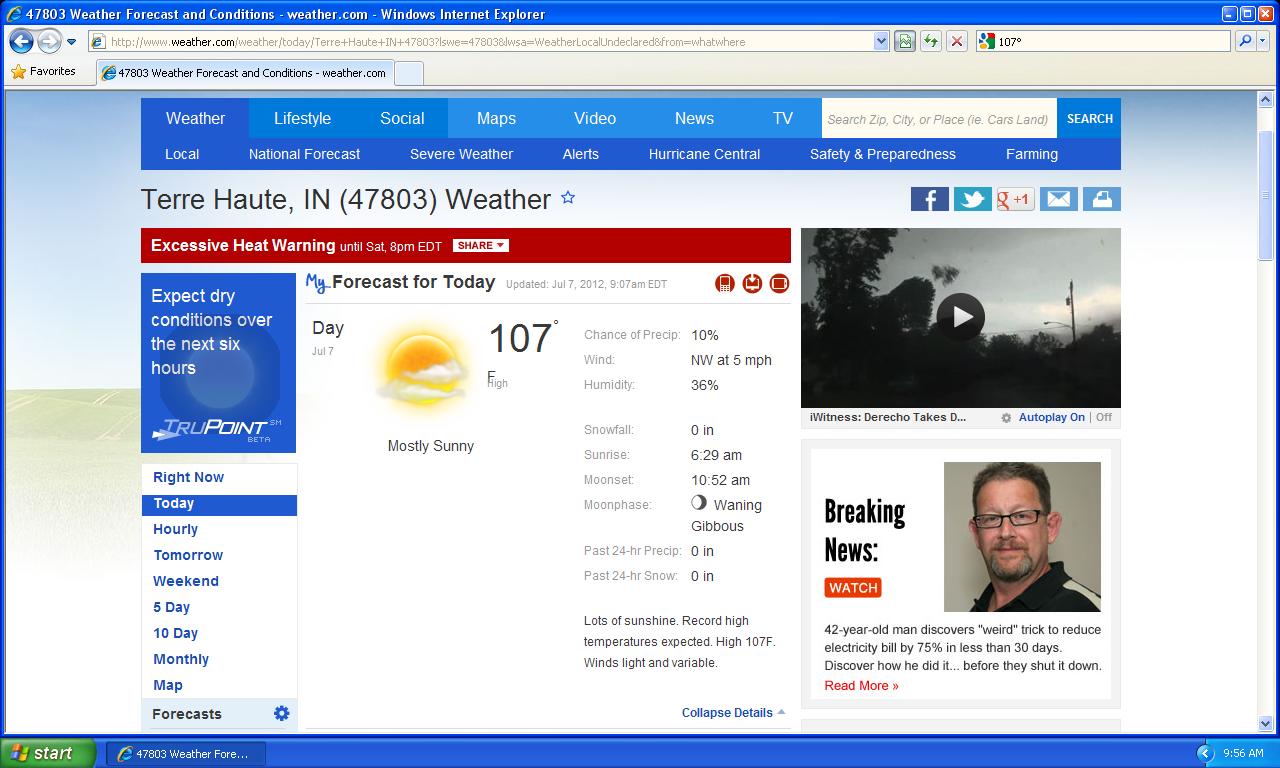Print the forecast page
This screenshot has height=768, width=1280.
(x=1101, y=199)
